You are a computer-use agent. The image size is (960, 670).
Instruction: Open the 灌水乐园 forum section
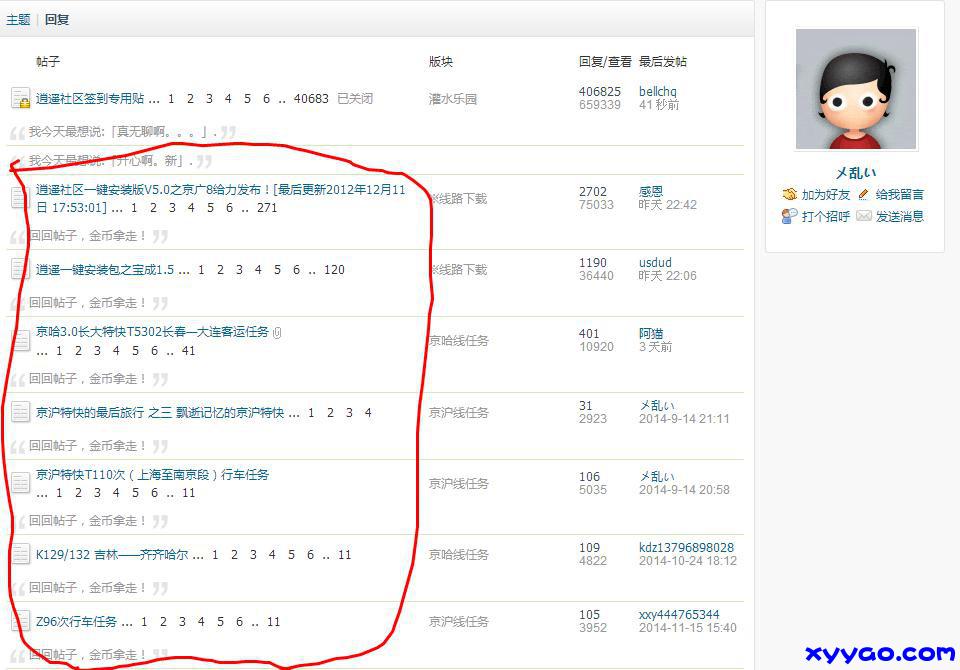pos(453,99)
